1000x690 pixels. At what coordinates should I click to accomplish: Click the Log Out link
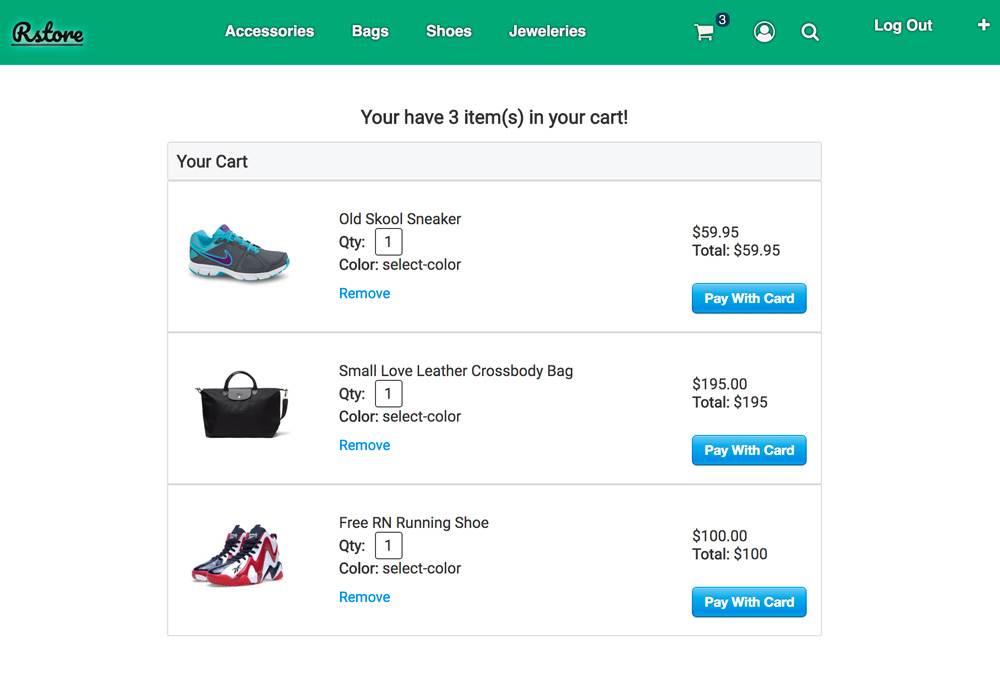tap(903, 26)
